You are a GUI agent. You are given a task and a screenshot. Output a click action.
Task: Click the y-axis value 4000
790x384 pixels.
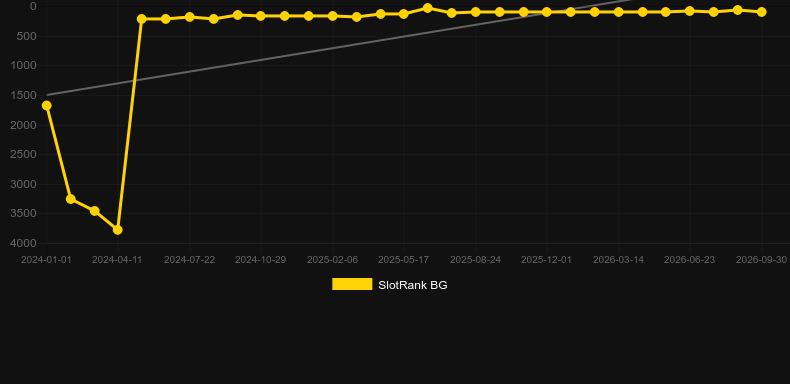tap(24, 243)
